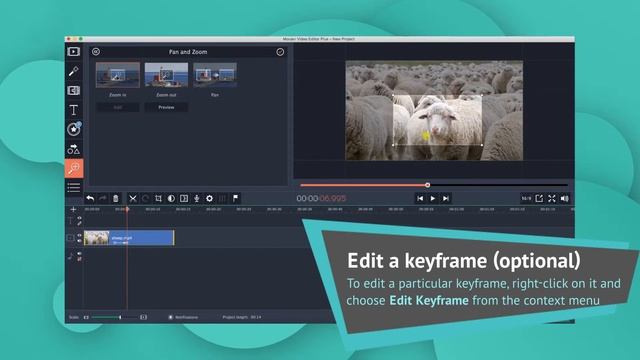The width and height of the screenshot is (640, 360).
Task: Click the timecode display 00:00:06.995
Action: point(321,198)
